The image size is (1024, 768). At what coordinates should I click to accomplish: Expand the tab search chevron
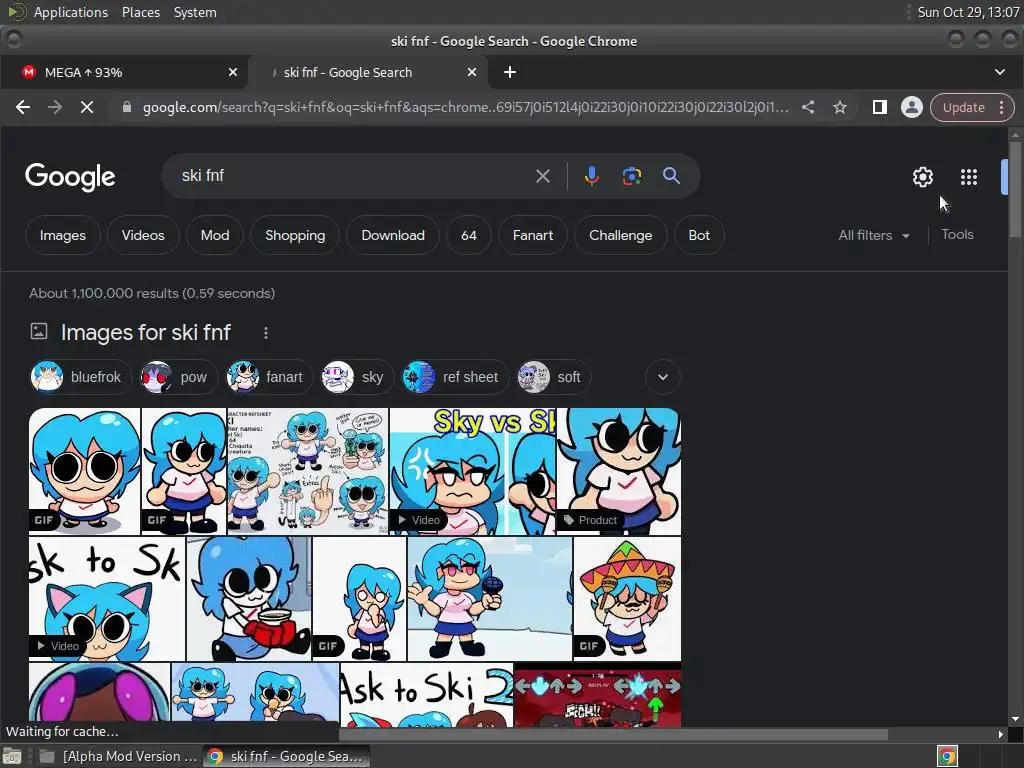point(1000,72)
